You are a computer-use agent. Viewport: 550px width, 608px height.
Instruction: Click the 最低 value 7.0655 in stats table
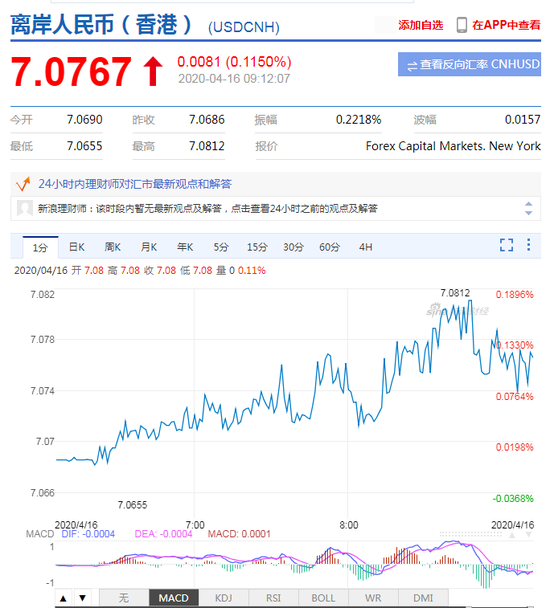[85, 146]
